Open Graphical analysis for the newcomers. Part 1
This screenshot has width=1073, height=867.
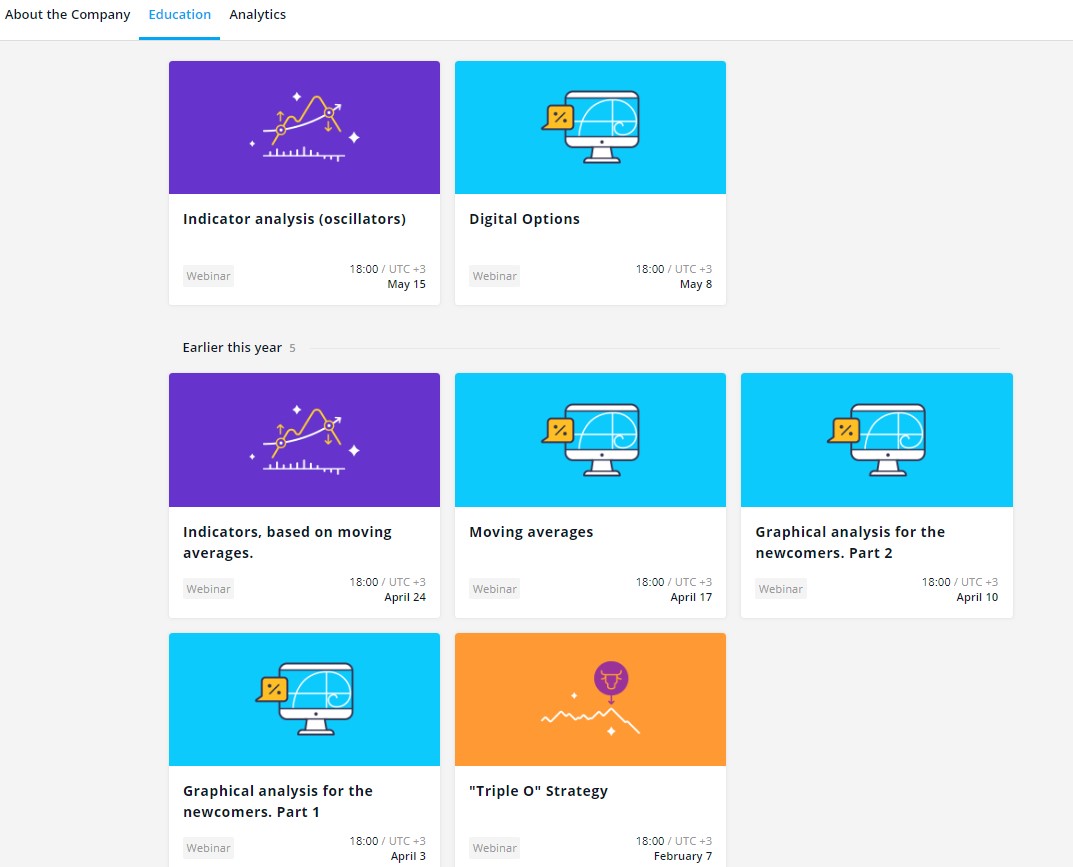(x=278, y=801)
